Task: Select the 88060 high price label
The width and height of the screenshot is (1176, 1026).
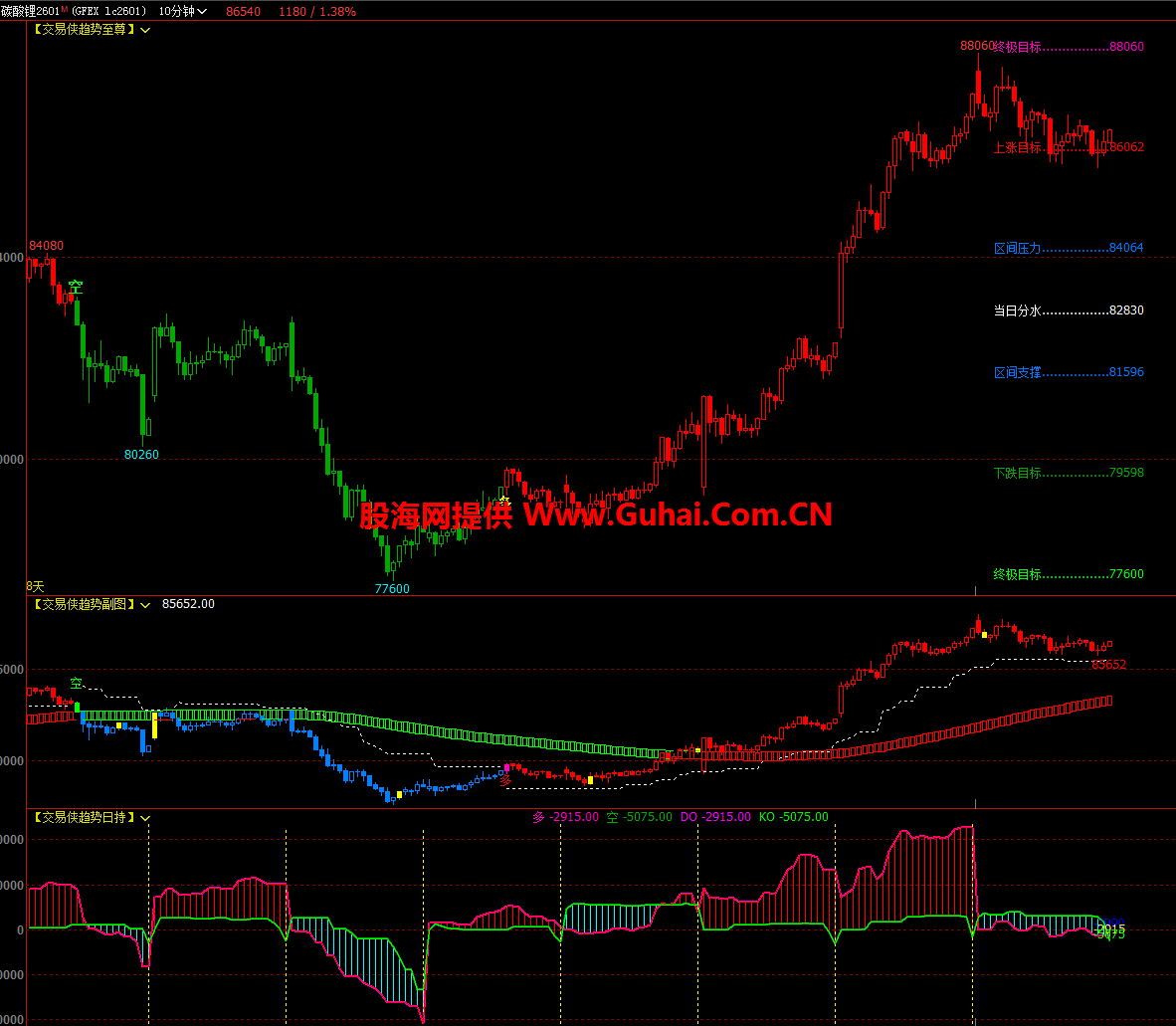Action: click(976, 46)
